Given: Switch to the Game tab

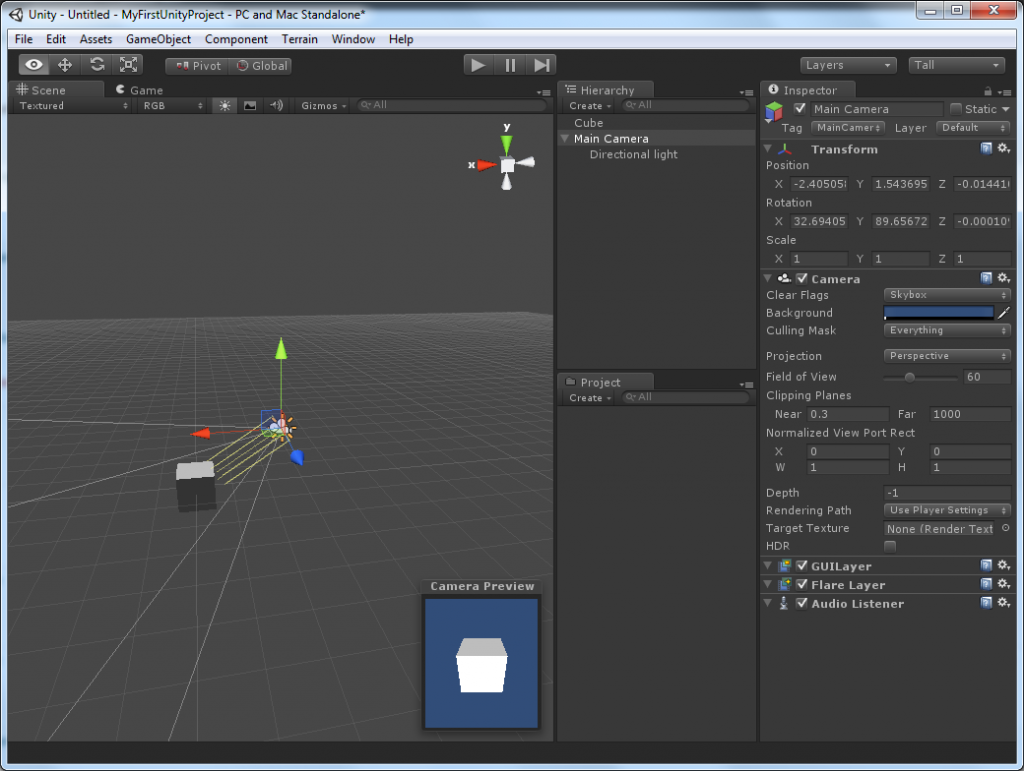Looking at the screenshot, I should point(139,90).
